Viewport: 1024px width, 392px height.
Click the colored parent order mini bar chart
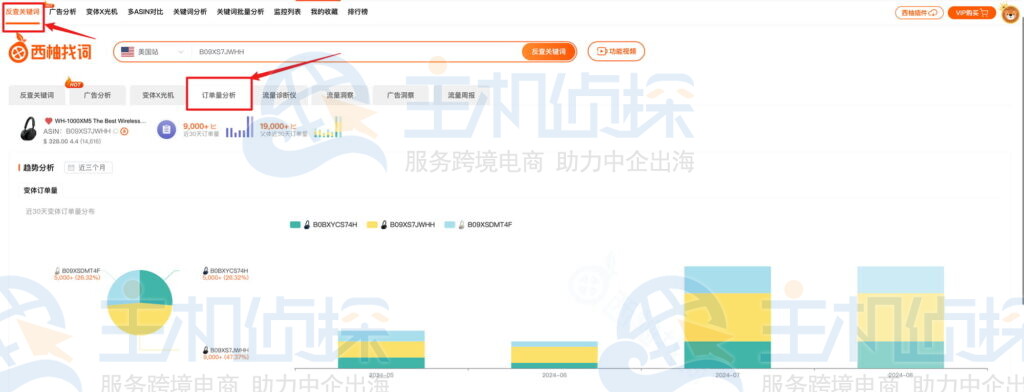327,127
